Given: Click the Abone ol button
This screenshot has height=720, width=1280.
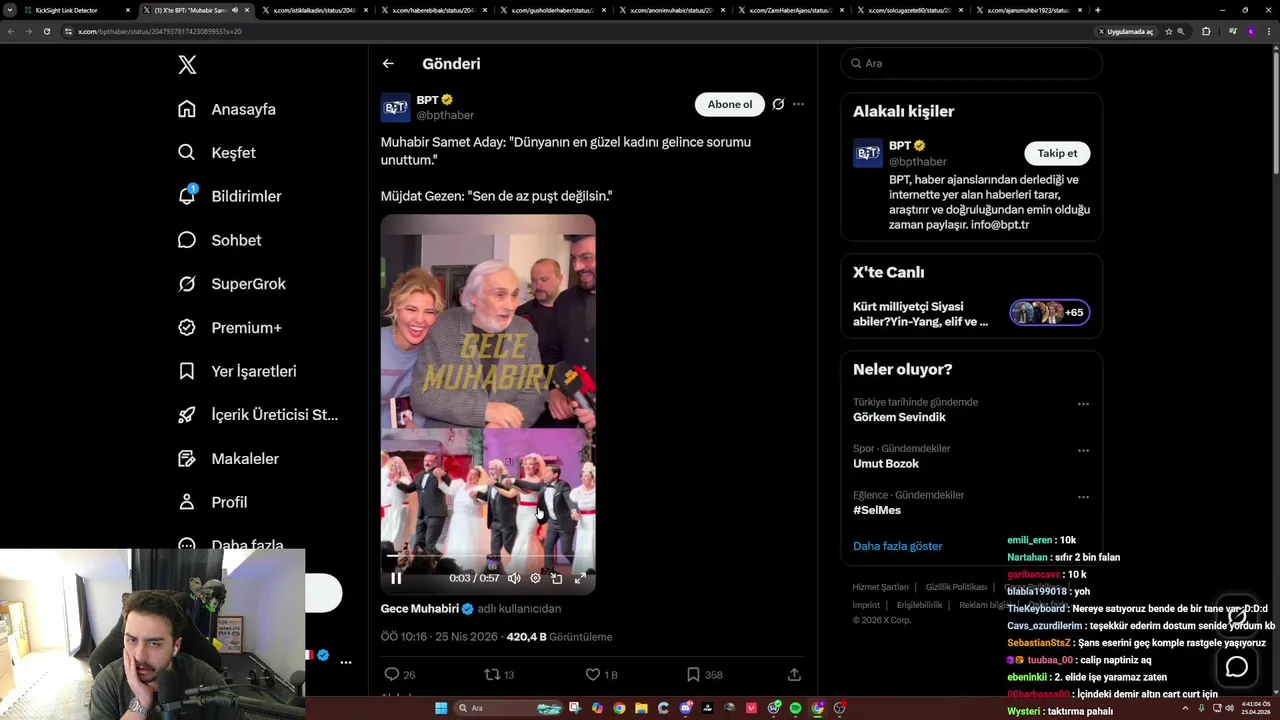Looking at the screenshot, I should 730,104.
